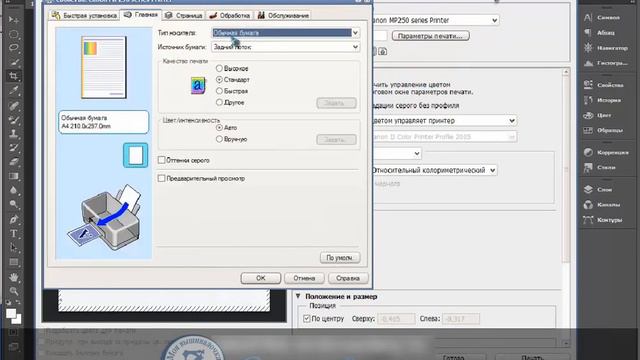Select the Eraser tool

click(13, 162)
